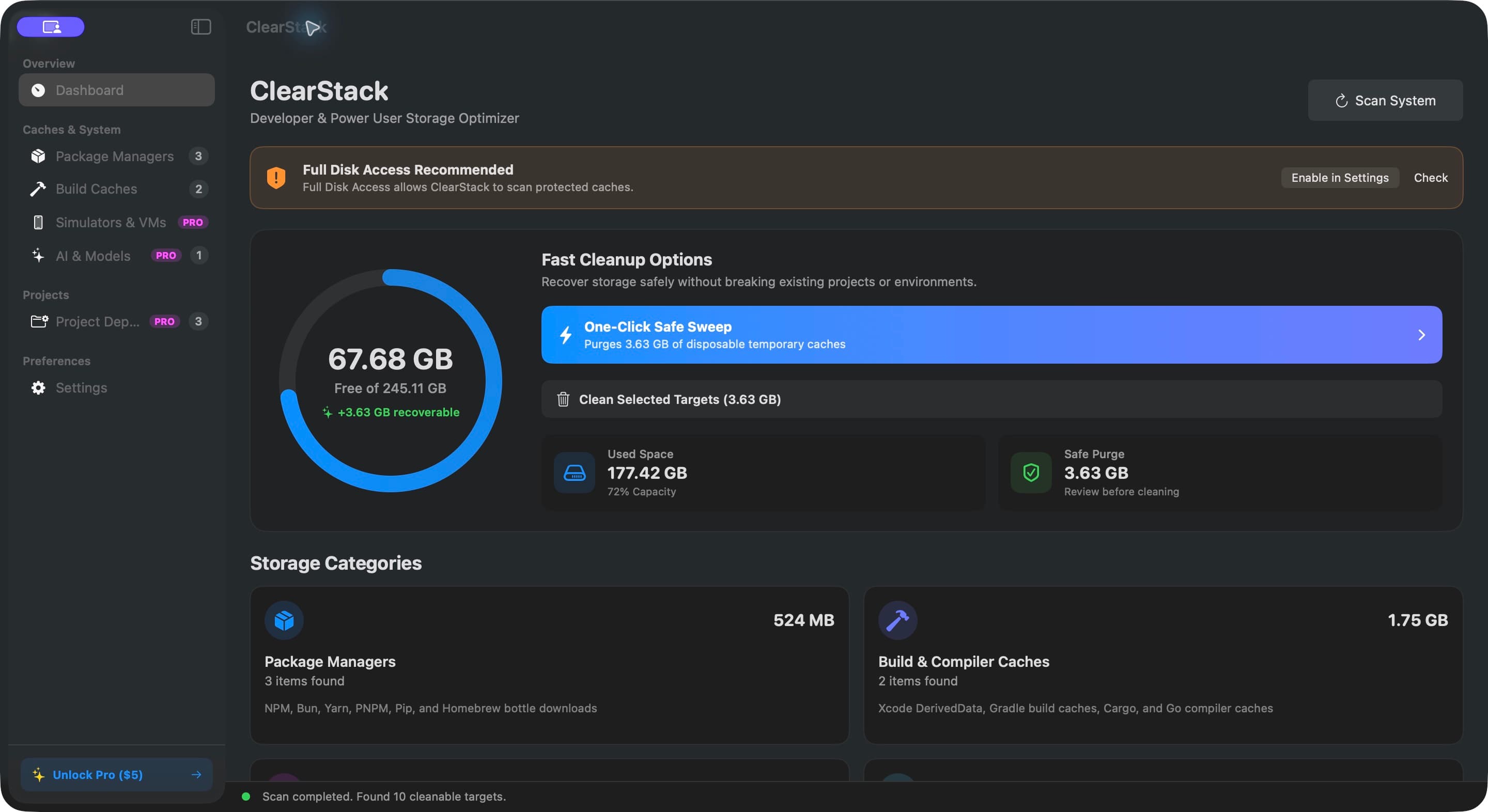Click the count badge 3 beside Package Managers
1488x812 pixels.
pos(198,156)
